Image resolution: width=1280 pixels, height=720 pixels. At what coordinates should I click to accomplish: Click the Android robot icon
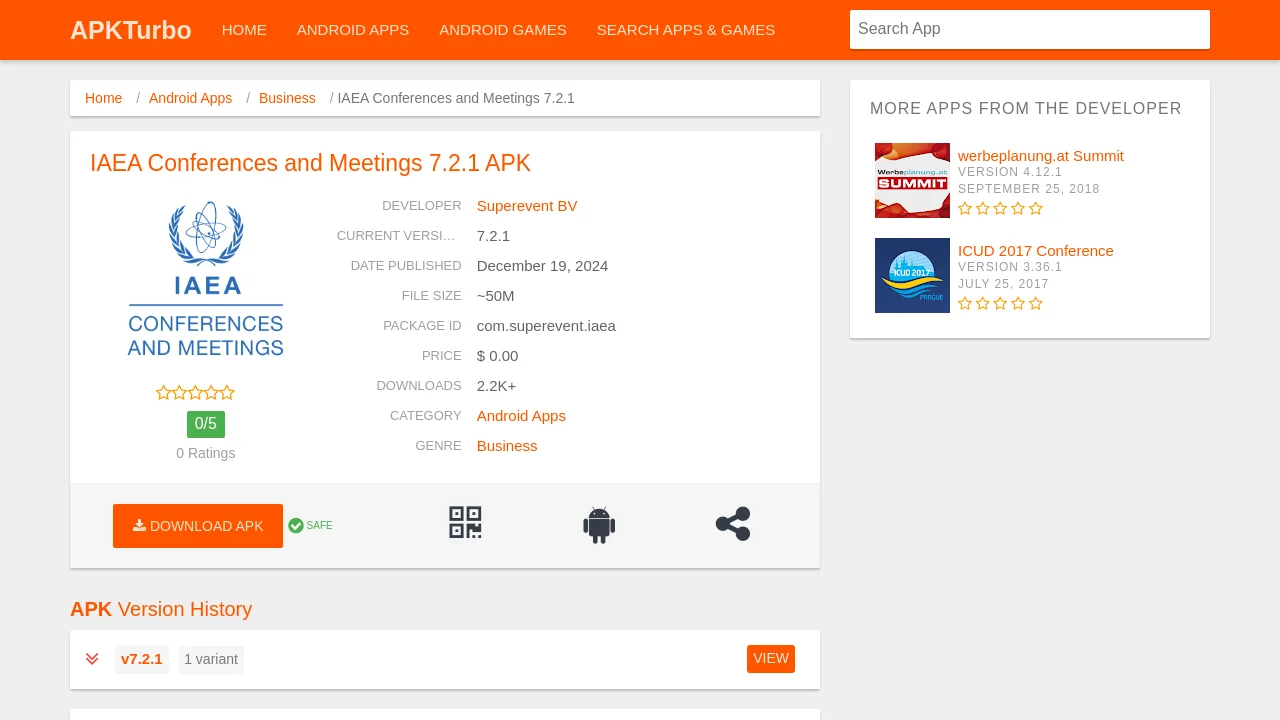(599, 525)
